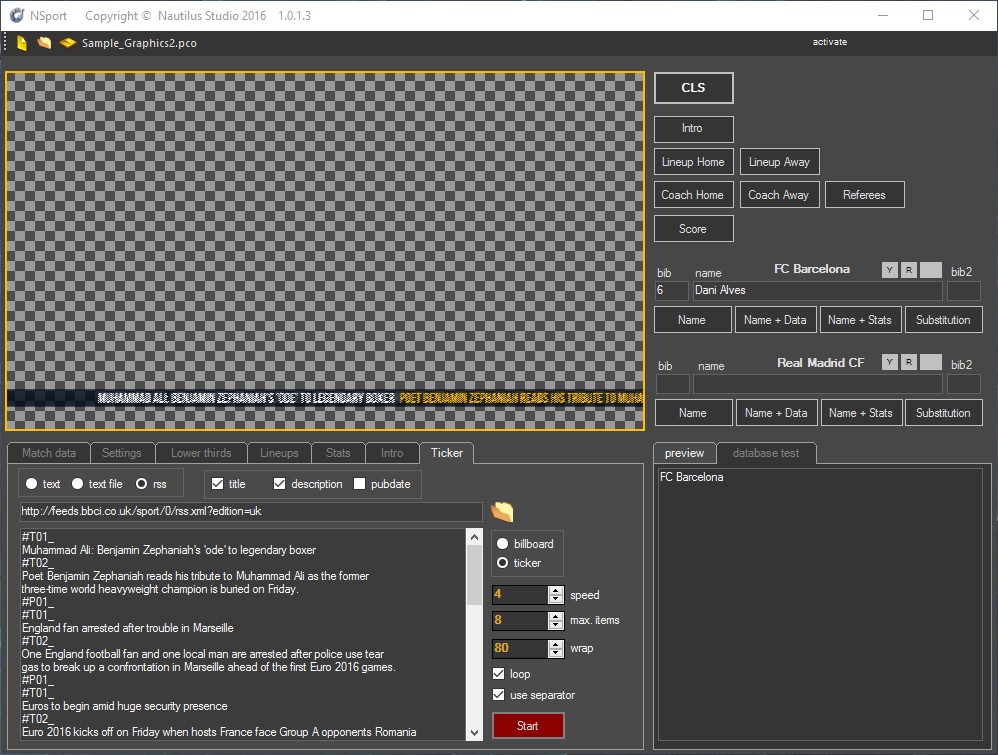
Task: Click the open folder icon in toolbar
Action: [x=44, y=43]
